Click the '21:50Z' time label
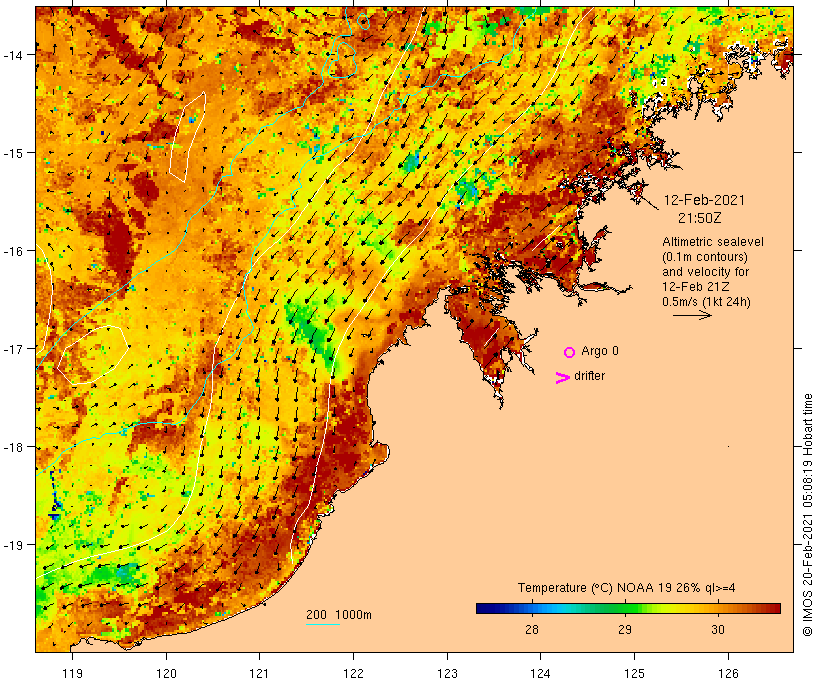This screenshot has width=820, height=680. tap(699, 218)
